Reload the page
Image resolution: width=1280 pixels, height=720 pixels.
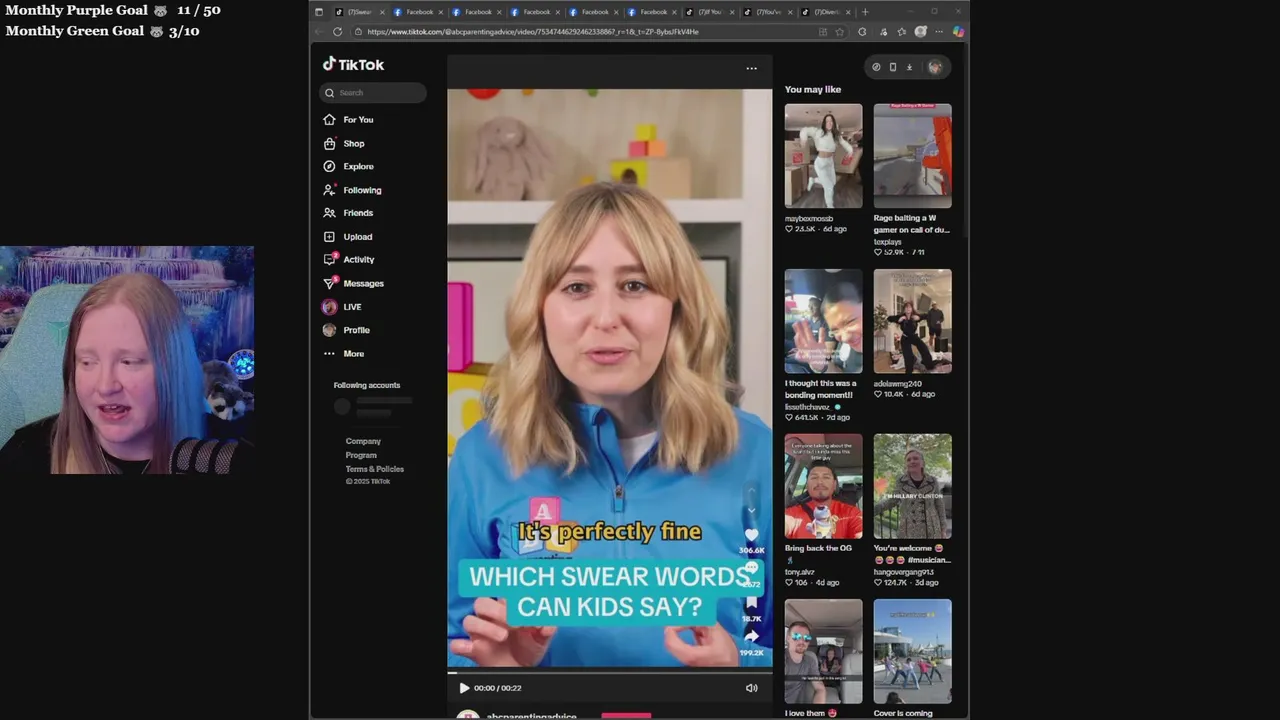tap(337, 32)
